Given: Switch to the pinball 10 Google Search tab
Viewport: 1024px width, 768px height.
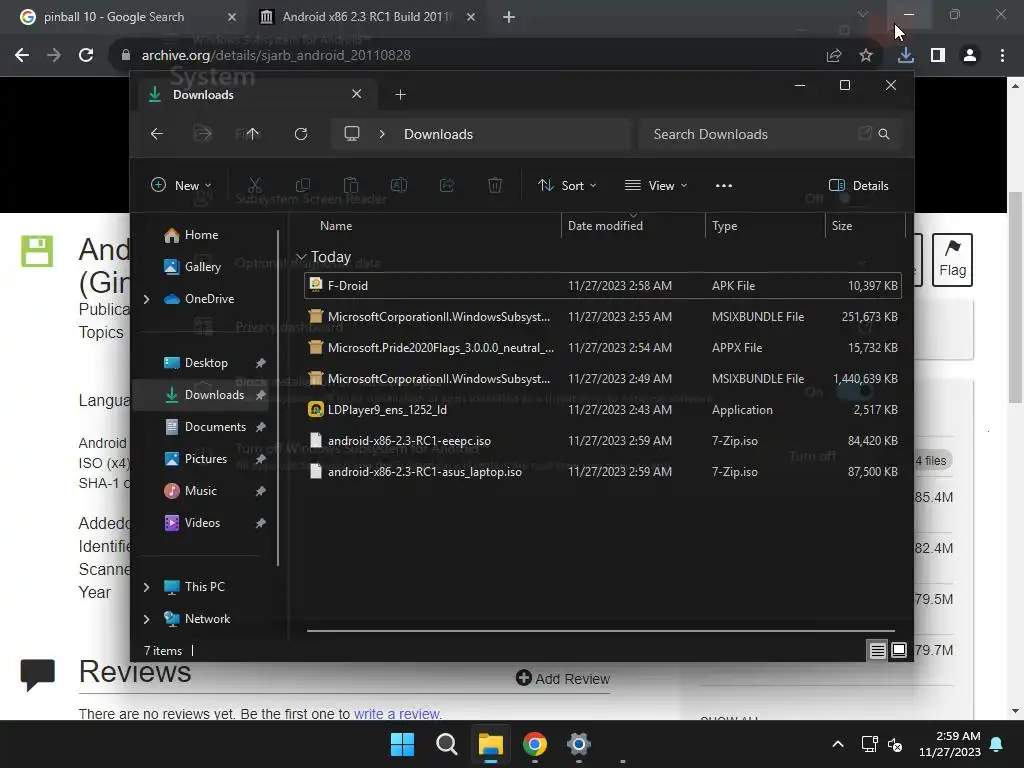Looking at the screenshot, I should [127, 17].
